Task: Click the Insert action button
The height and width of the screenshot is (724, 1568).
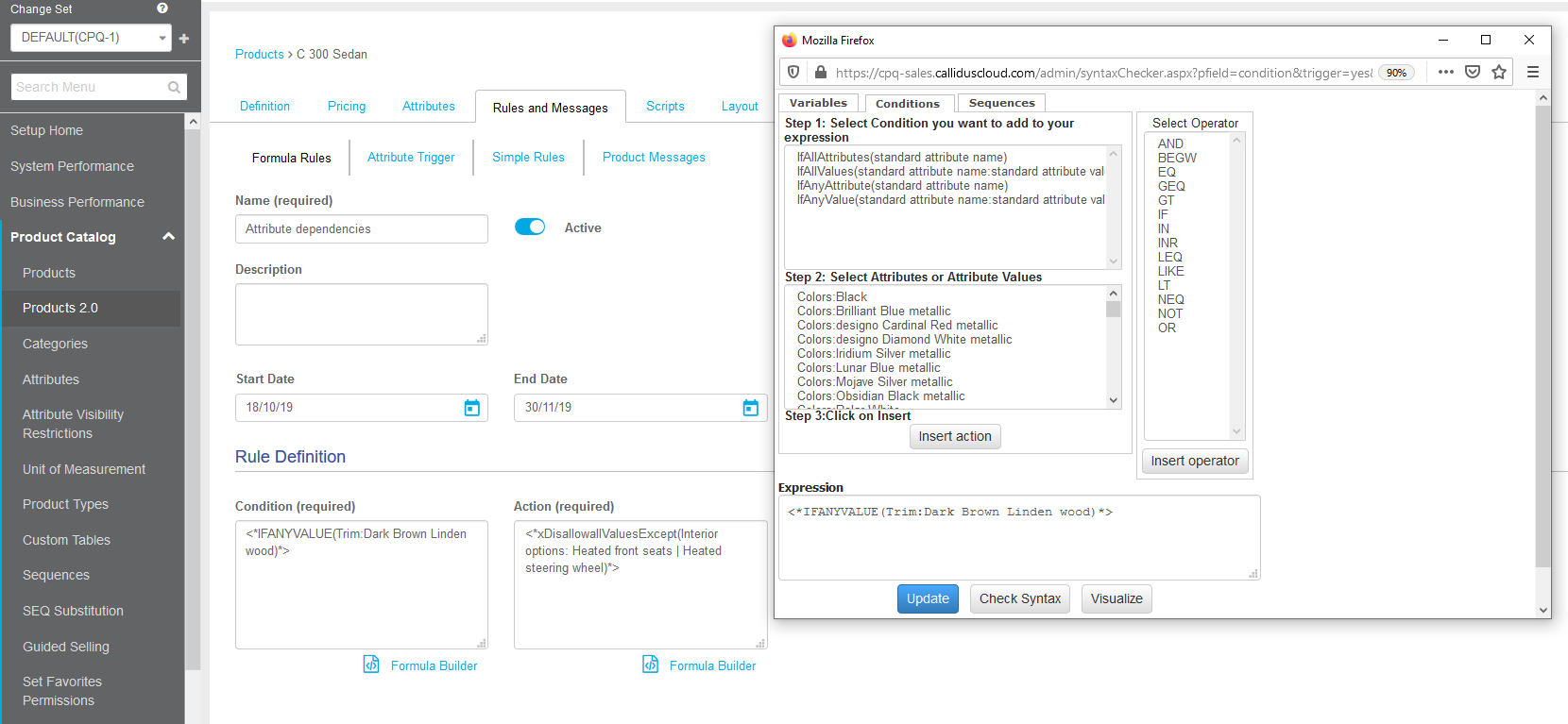Action: pos(955,436)
